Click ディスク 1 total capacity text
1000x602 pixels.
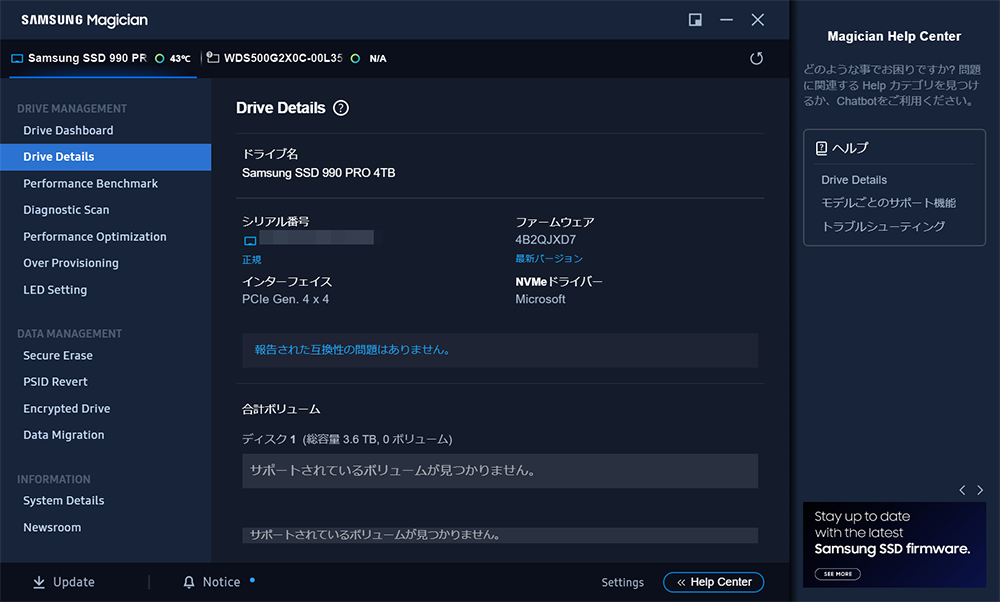(x=347, y=439)
